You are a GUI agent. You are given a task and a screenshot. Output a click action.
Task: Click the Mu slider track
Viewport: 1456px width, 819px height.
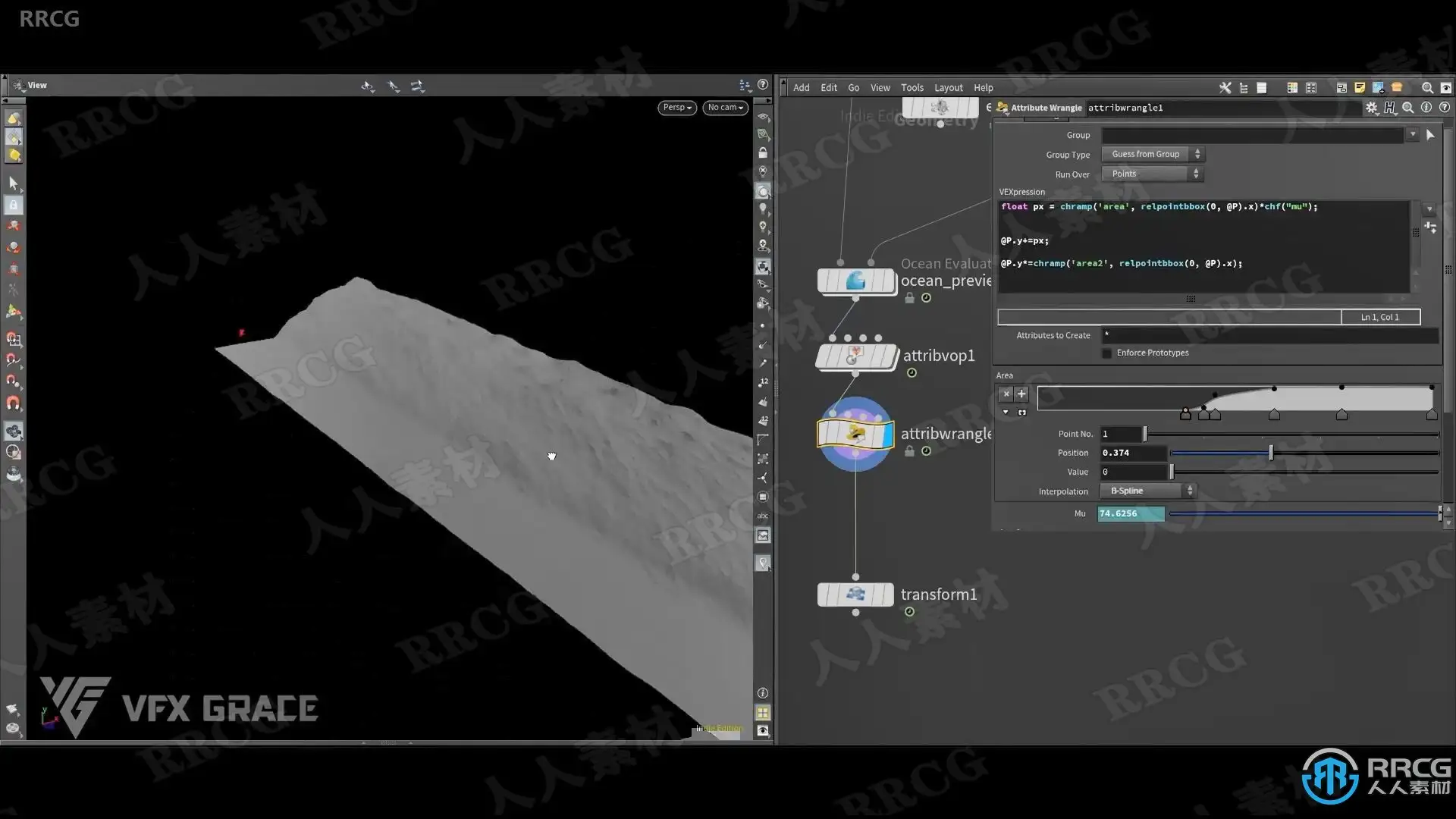(1303, 514)
